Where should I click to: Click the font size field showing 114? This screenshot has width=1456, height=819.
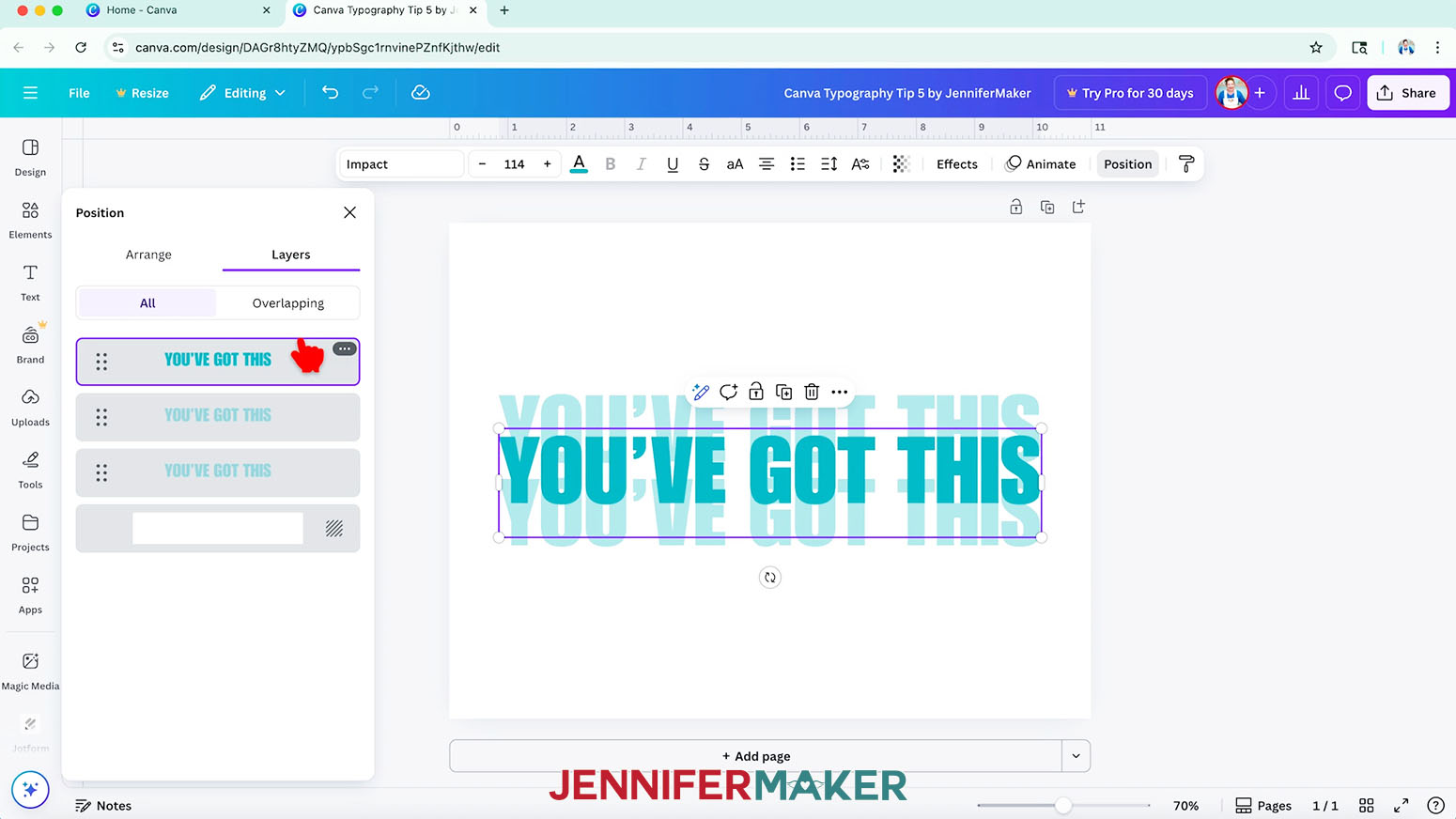point(514,164)
